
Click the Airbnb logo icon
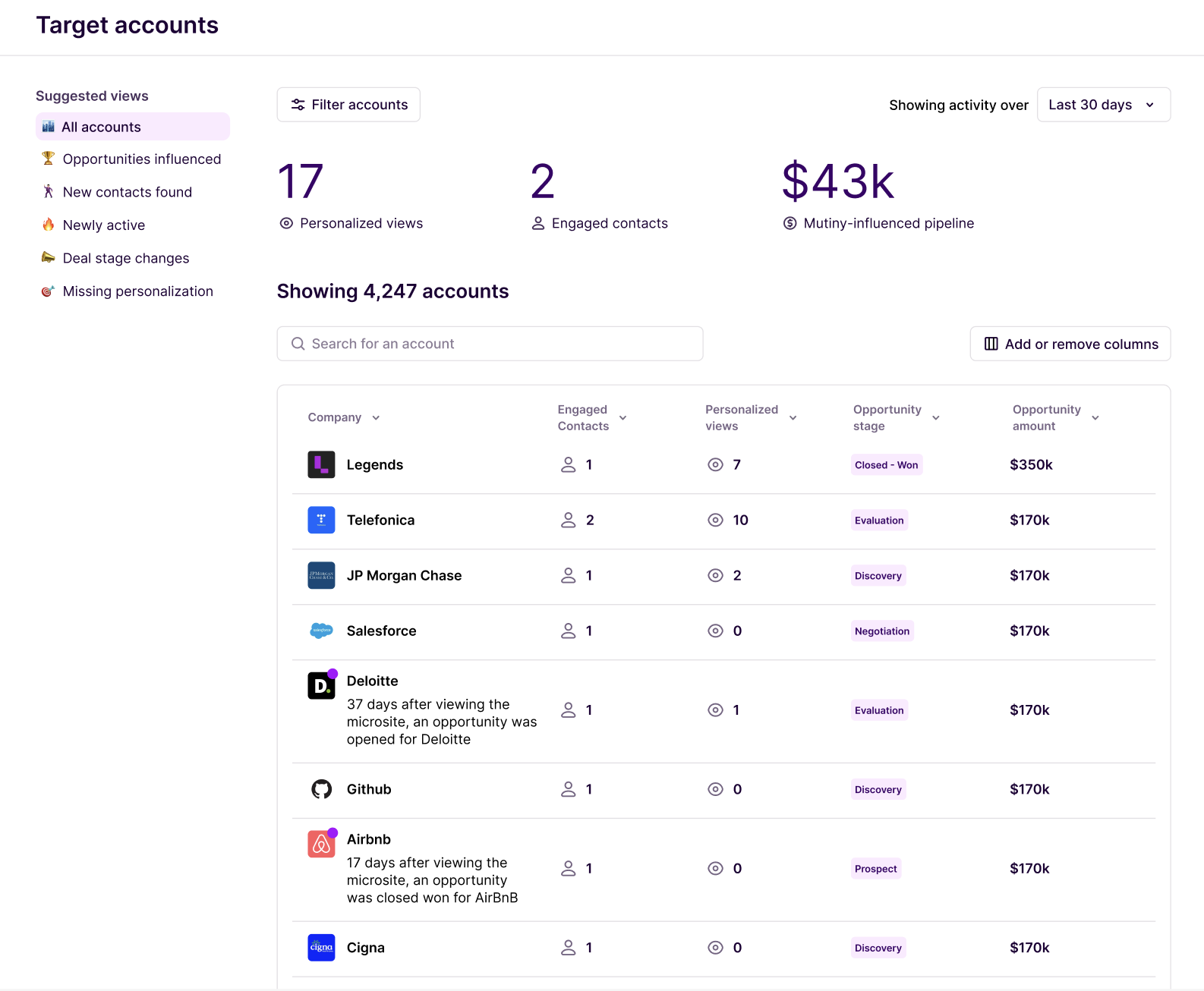point(321,844)
